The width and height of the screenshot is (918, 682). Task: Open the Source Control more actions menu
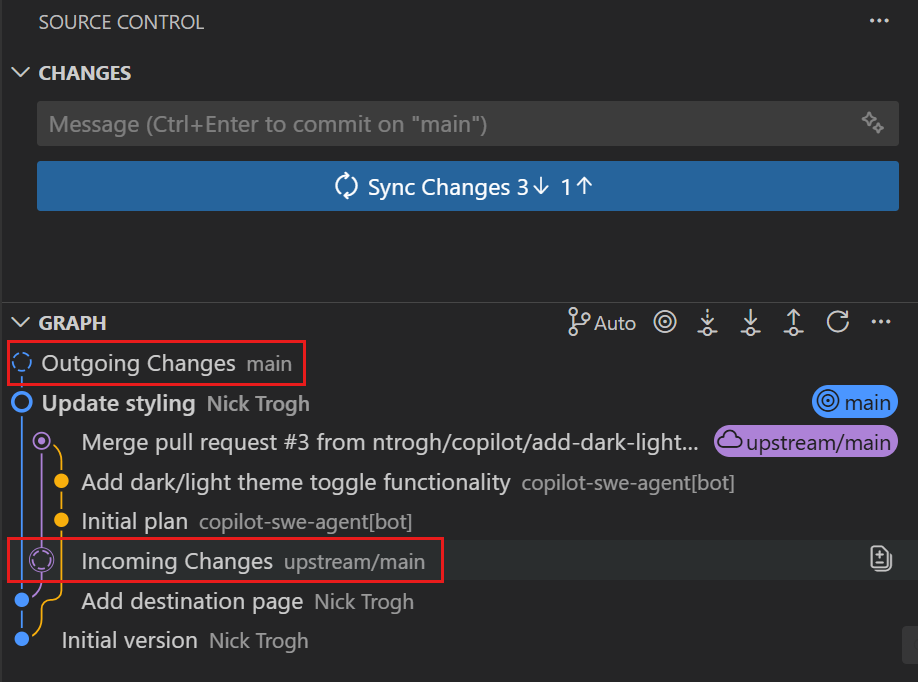879,20
